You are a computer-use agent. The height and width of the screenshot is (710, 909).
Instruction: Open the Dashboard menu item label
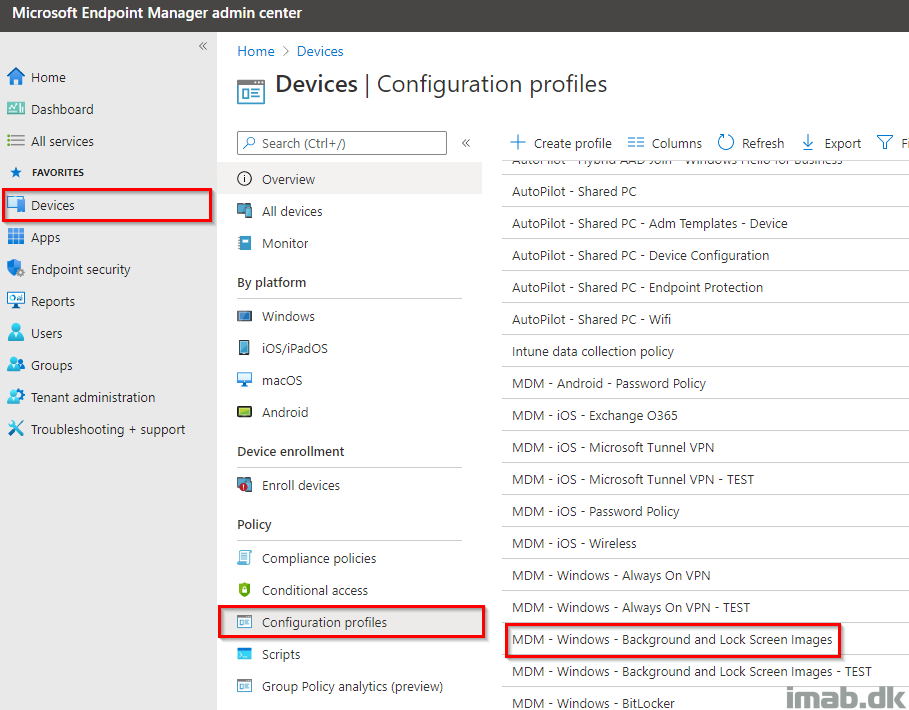[62, 109]
